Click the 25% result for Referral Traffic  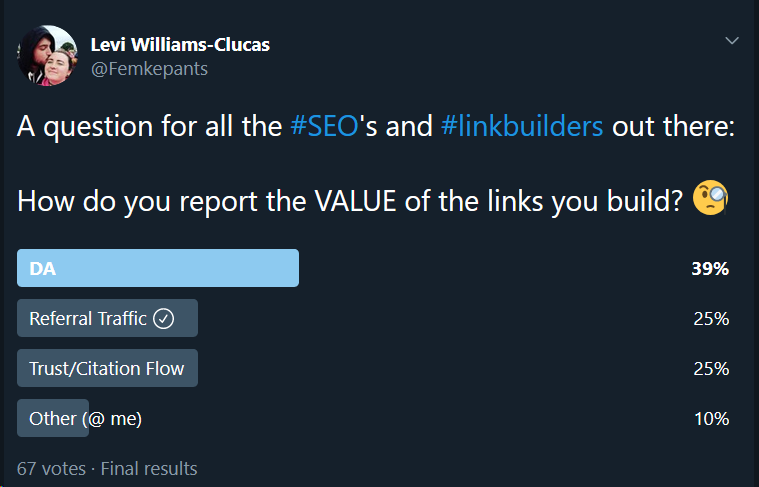point(711,319)
